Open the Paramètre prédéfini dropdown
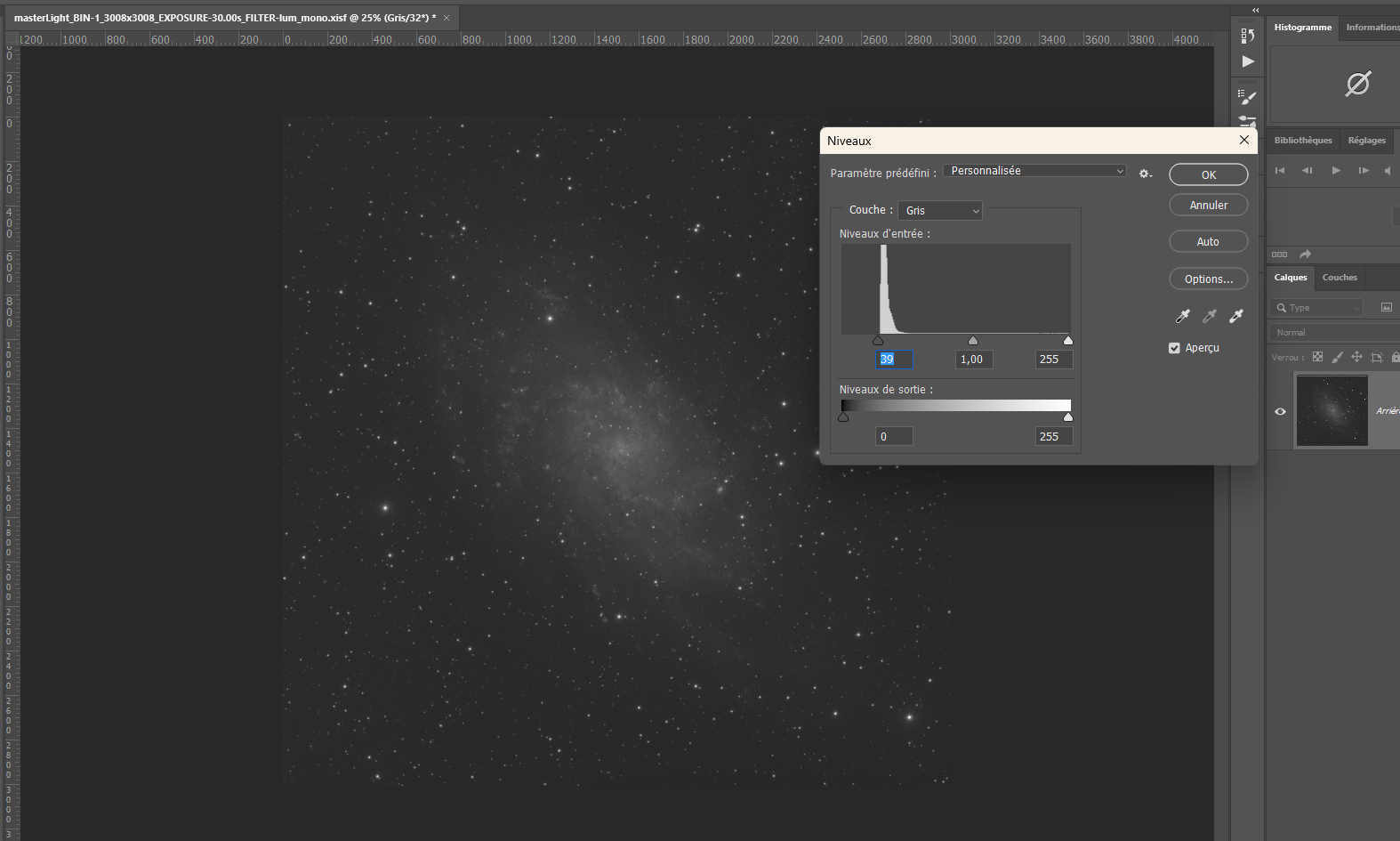 click(1035, 171)
